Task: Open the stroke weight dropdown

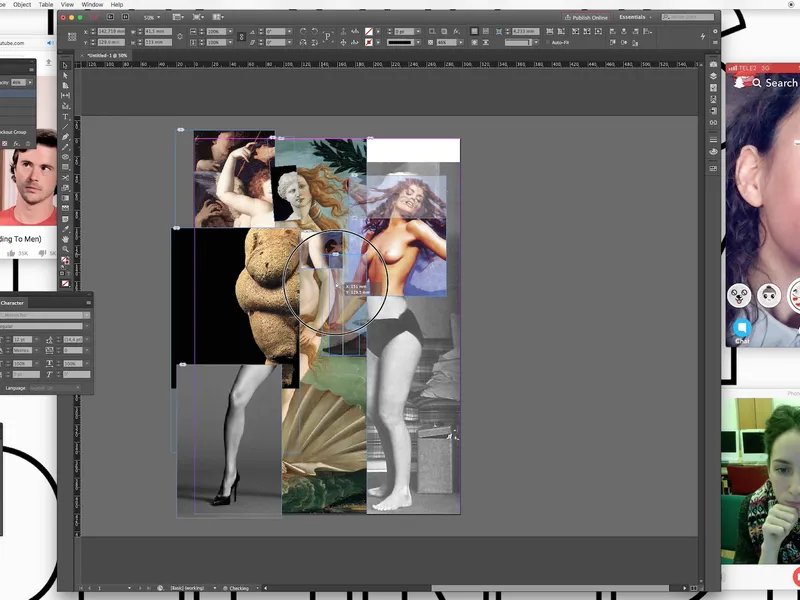Action: [x=418, y=32]
